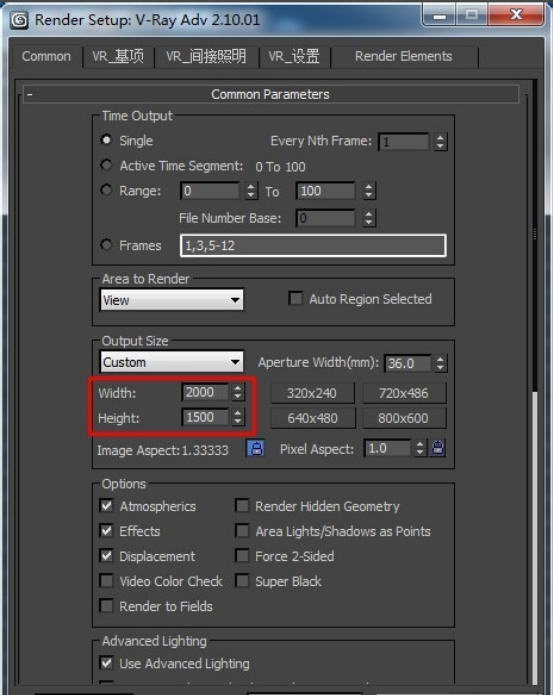Select the Range radio button
The width and height of the screenshot is (553, 695).
(x=106, y=191)
